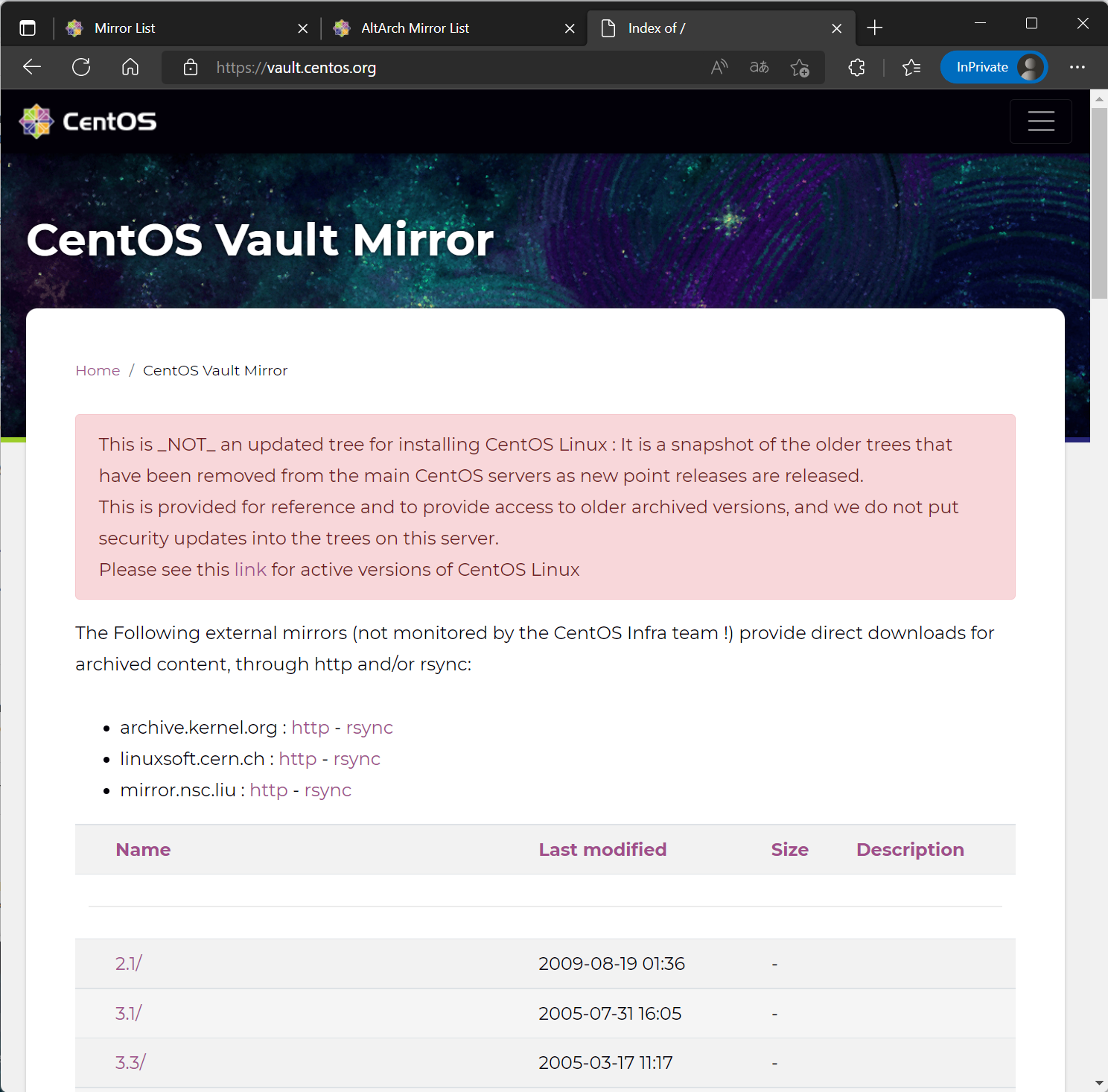1108x1092 pixels.
Task: Sort the listing by Name
Action: [143, 850]
